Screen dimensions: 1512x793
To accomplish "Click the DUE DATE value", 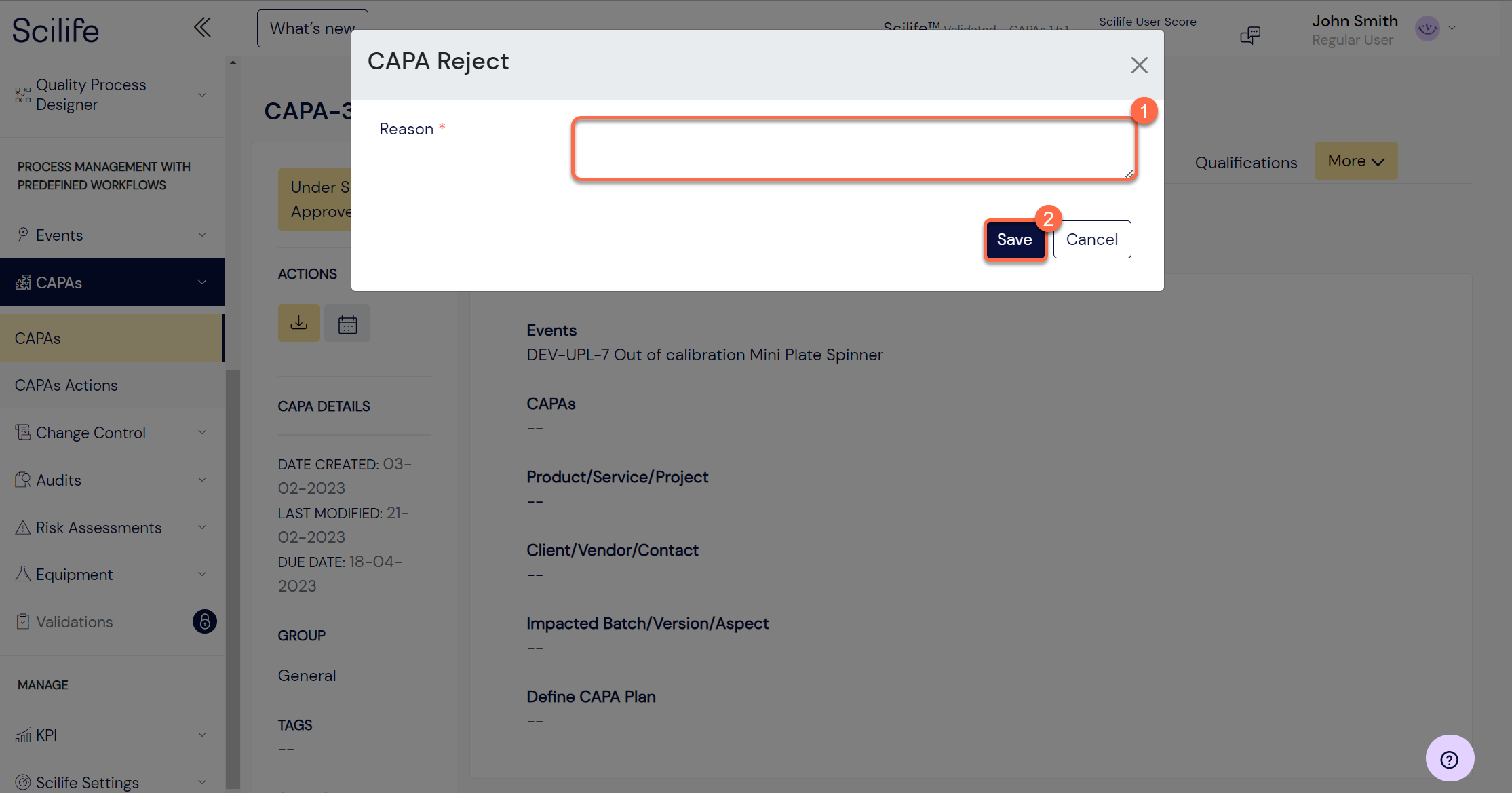I will coord(340,573).
